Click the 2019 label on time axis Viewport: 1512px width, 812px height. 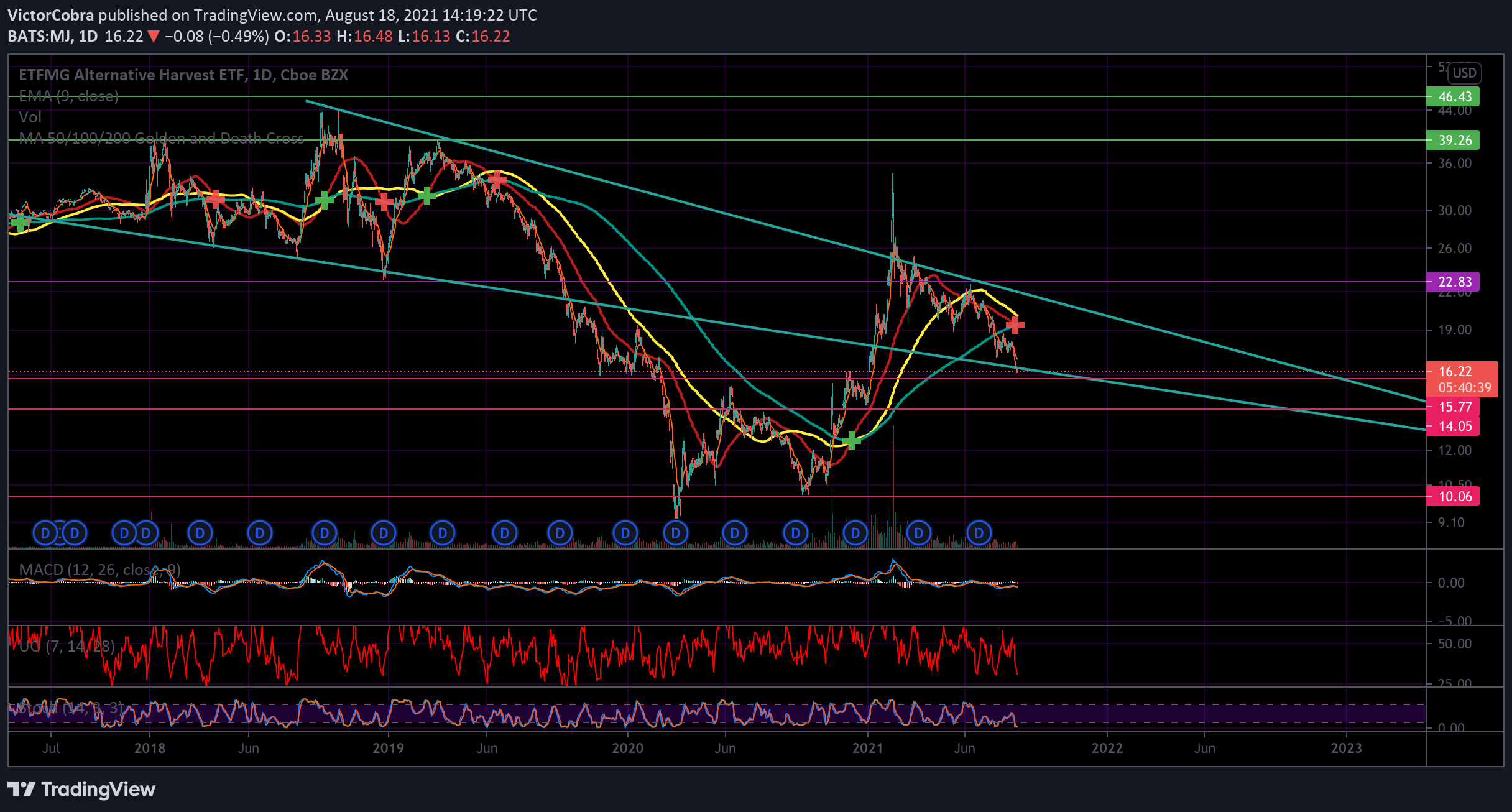pyautogui.click(x=388, y=748)
